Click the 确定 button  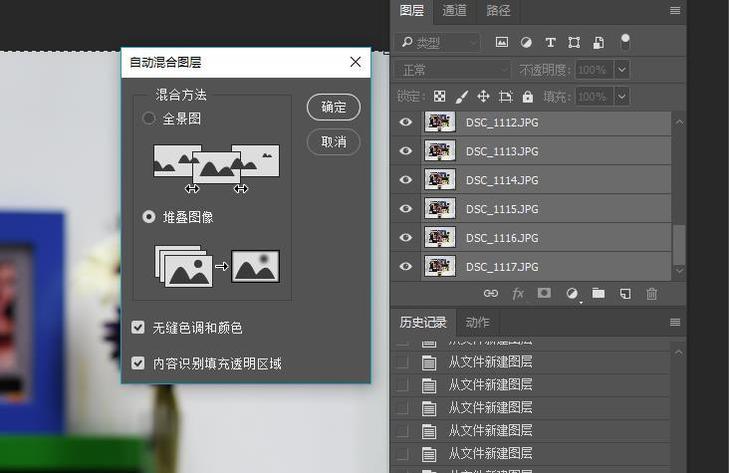[333, 107]
